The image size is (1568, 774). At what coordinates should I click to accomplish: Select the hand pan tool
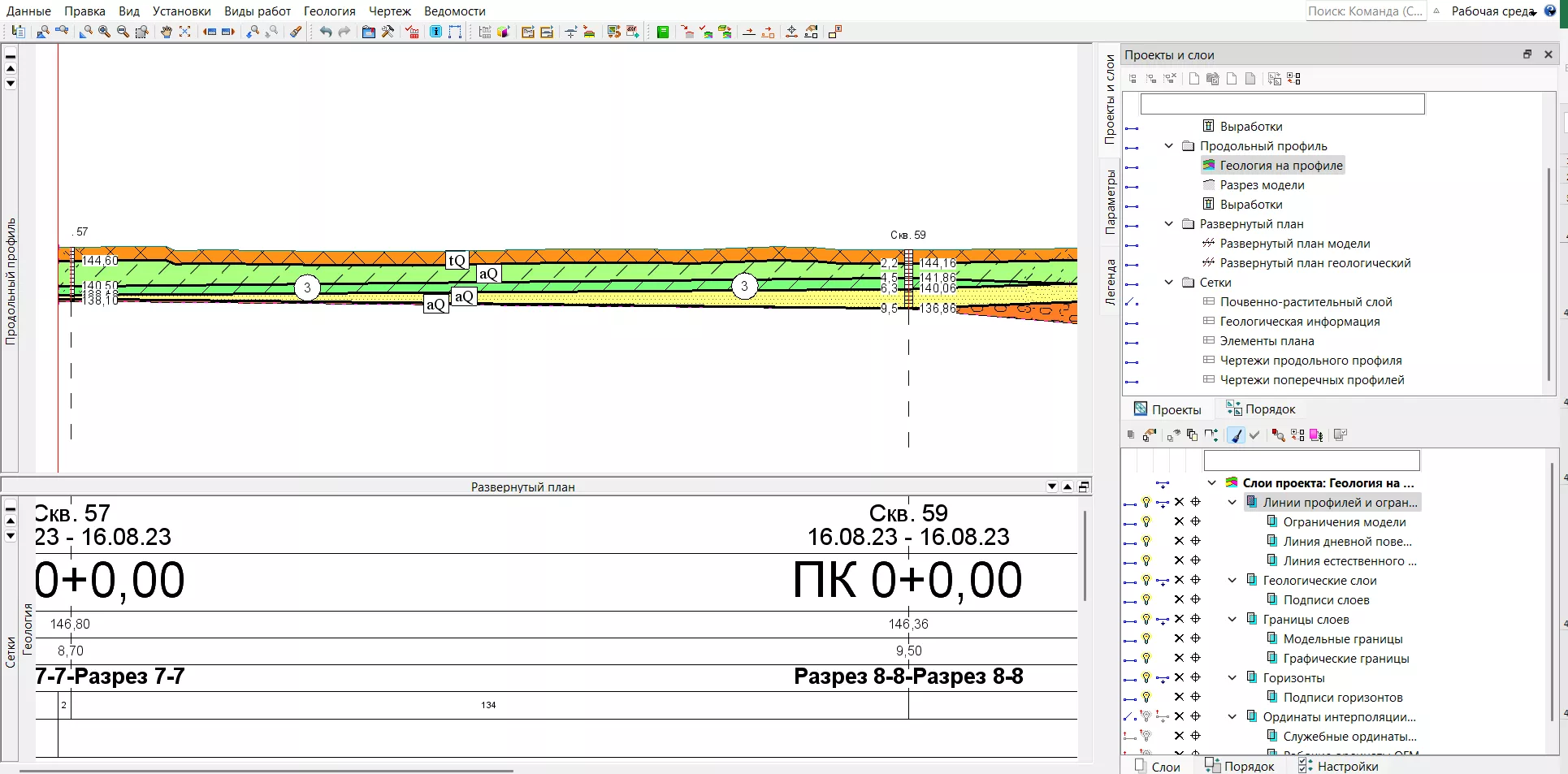tap(166, 32)
